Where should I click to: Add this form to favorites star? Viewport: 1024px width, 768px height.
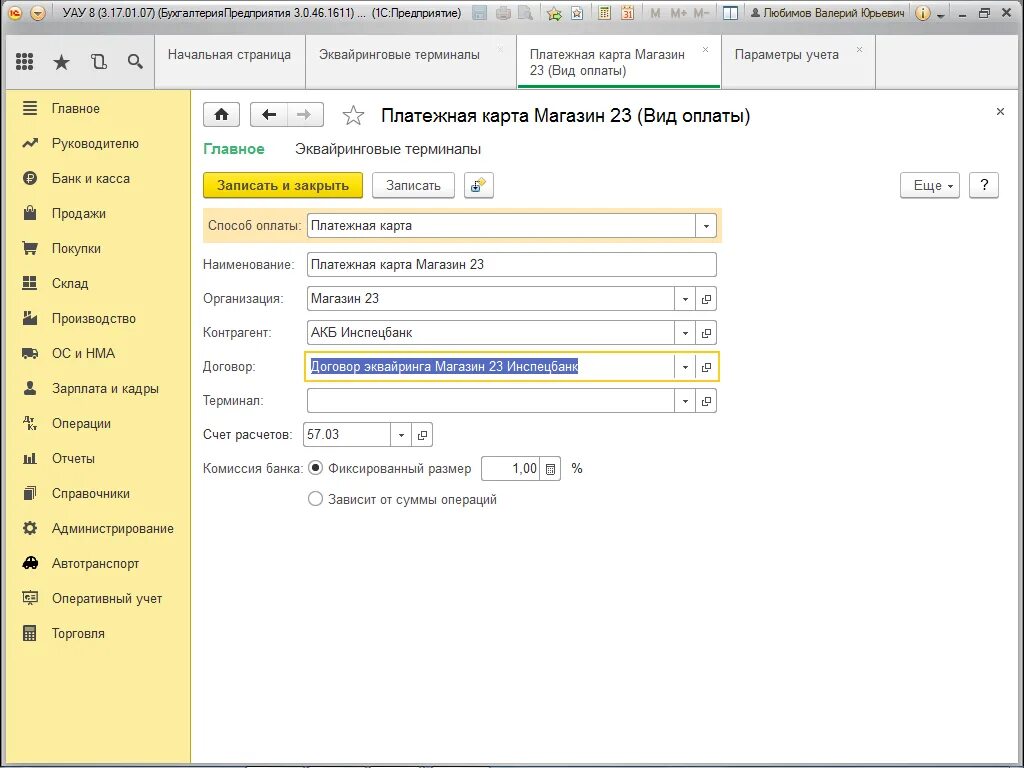pyautogui.click(x=353, y=116)
